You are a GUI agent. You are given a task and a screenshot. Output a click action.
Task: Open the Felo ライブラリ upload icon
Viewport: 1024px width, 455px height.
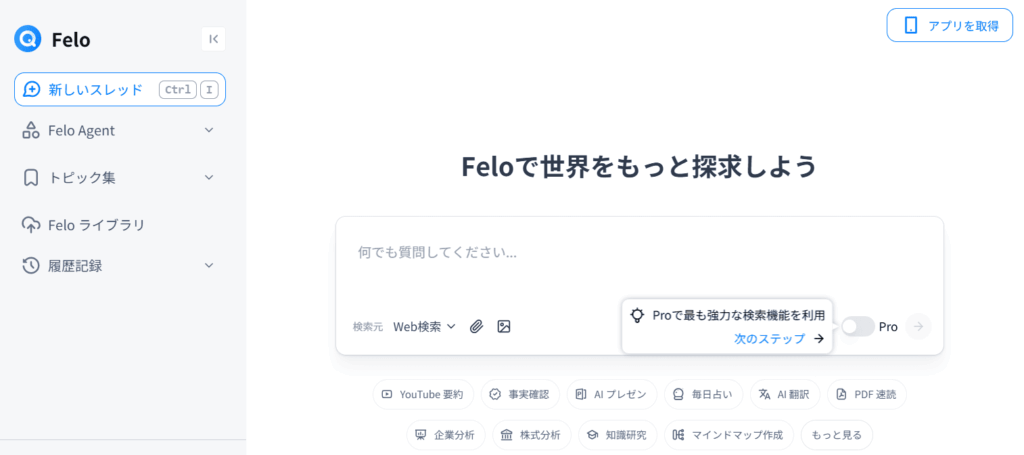[x=30, y=225]
